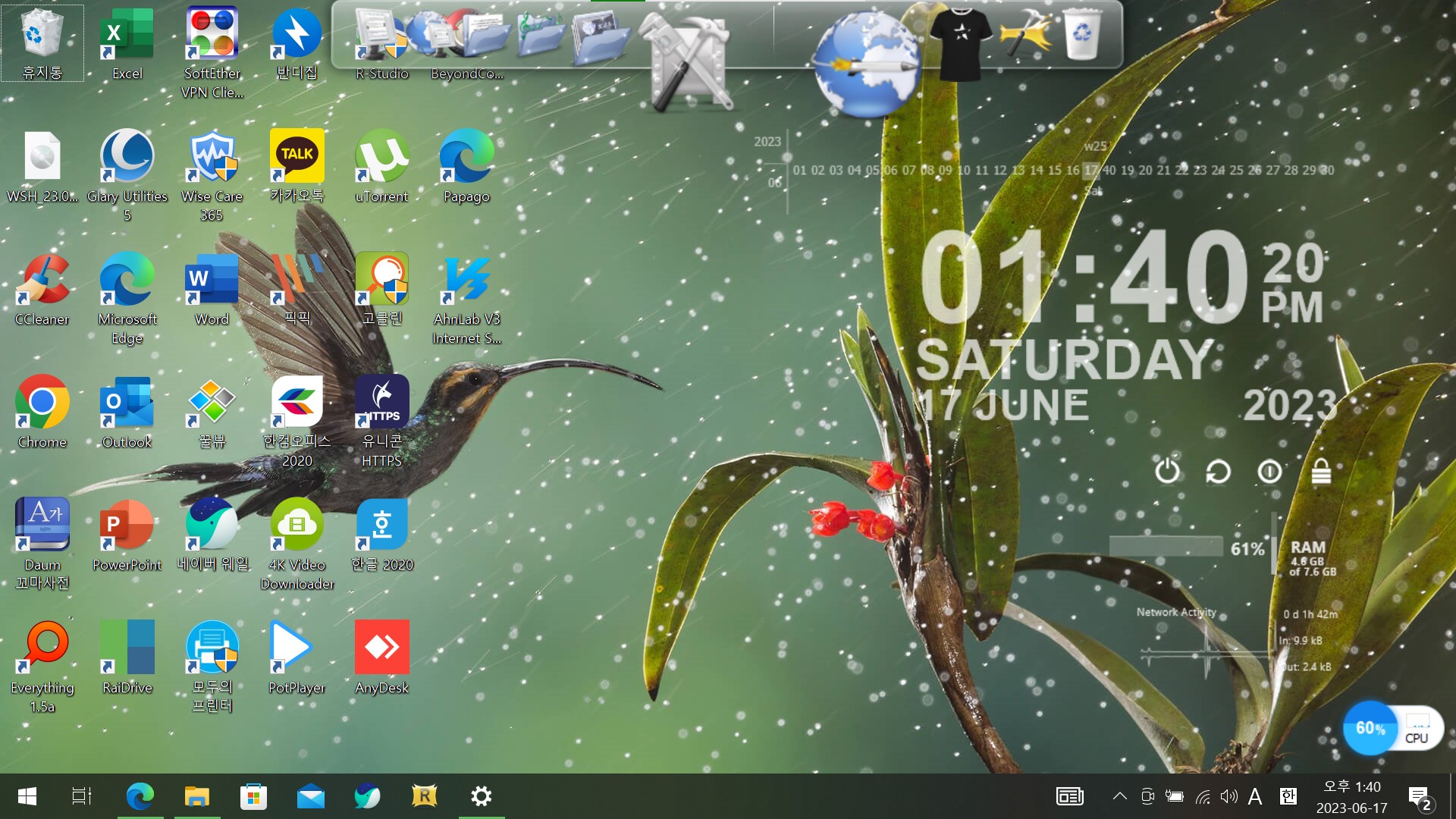Screen dimensions: 1456x819
Task: Open the Outlook desktop shortcut
Action: [x=127, y=413]
